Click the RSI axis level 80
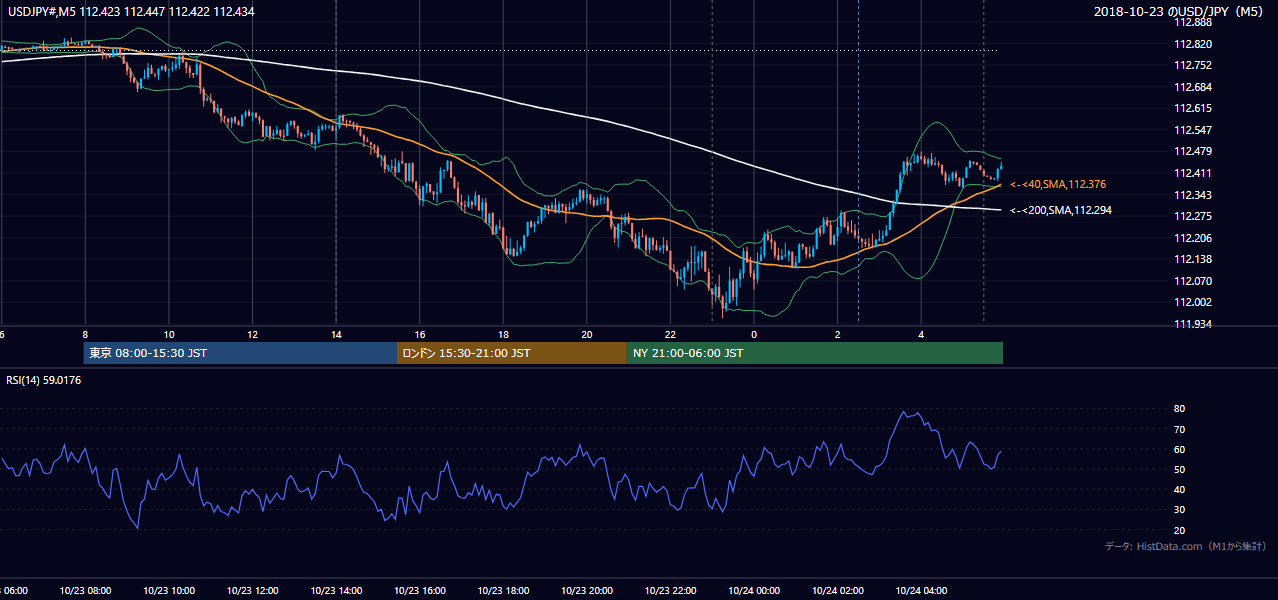Image resolution: width=1278 pixels, height=600 pixels. coord(1179,409)
